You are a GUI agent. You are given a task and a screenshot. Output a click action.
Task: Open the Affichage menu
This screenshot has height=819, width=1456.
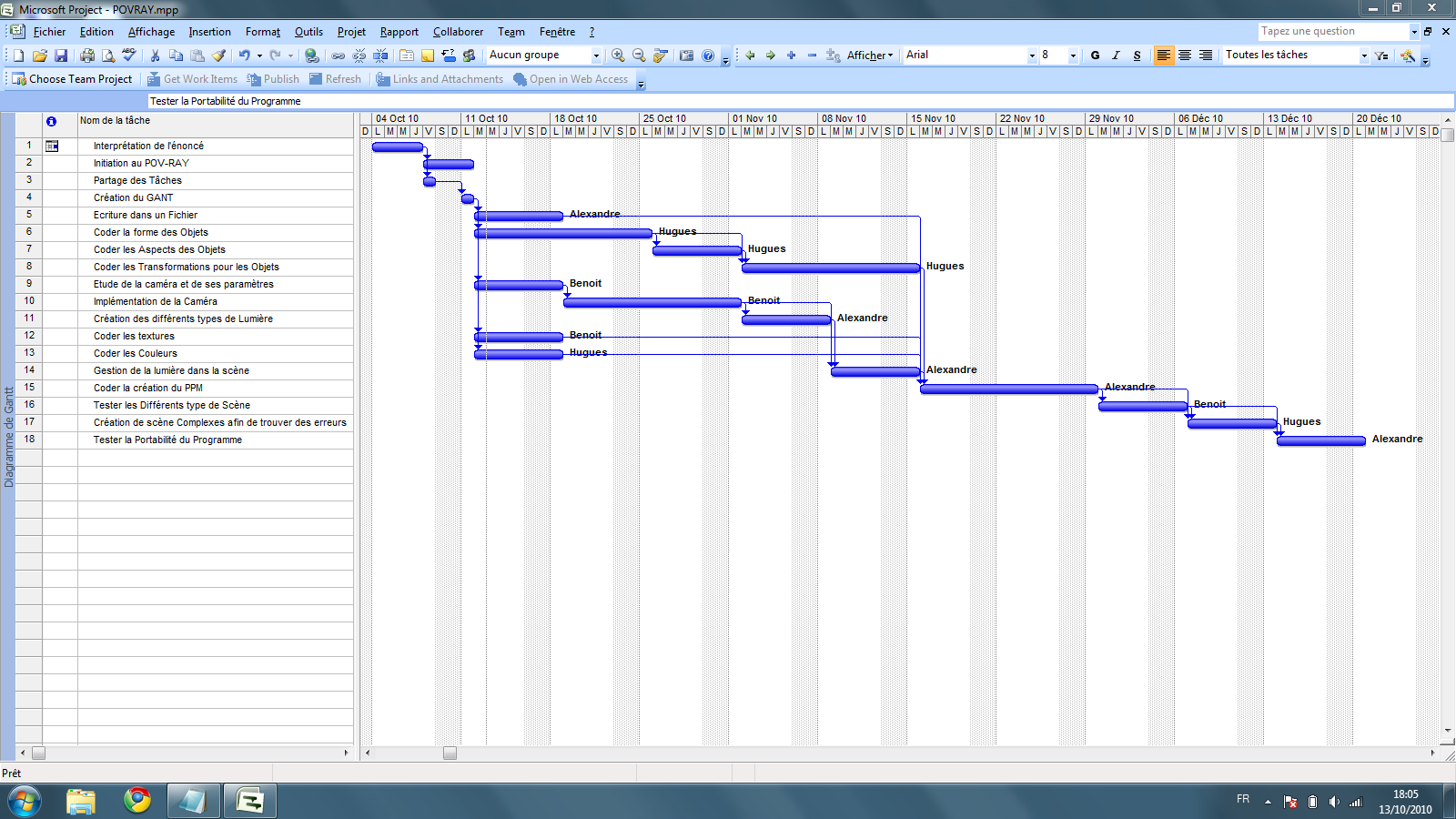coord(151,32)
